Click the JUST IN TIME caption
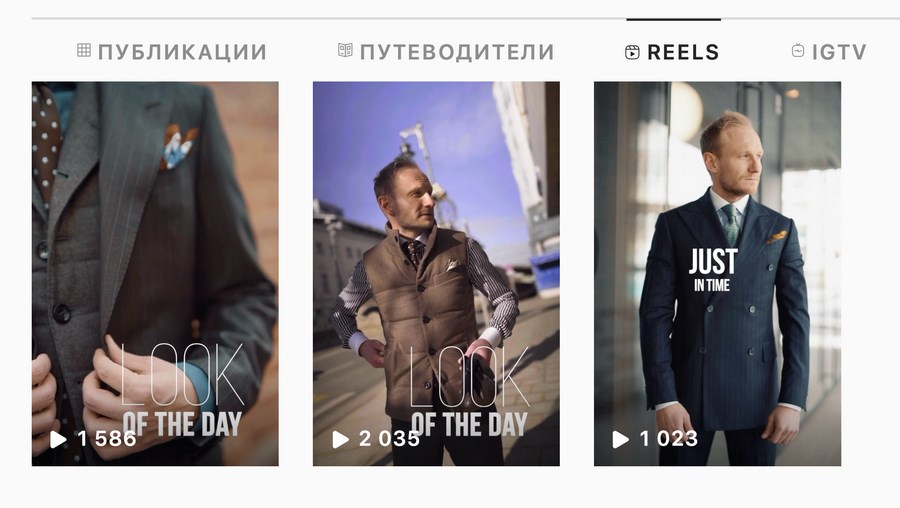The height and width of the screenshot is (508, 900). 712,270
